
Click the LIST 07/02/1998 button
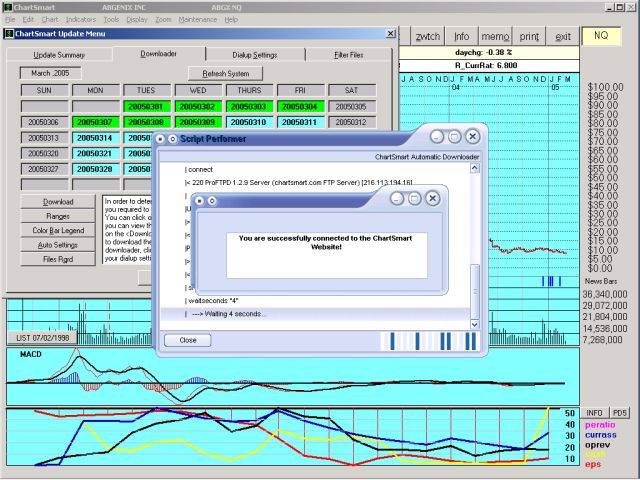click(x=42, y=338)
